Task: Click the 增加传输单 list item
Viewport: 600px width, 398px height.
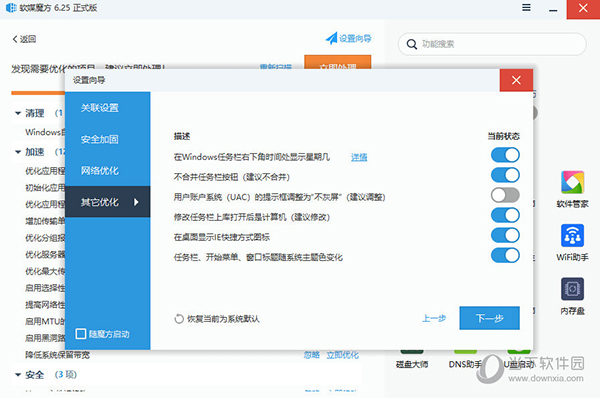Action: point(45,221)
